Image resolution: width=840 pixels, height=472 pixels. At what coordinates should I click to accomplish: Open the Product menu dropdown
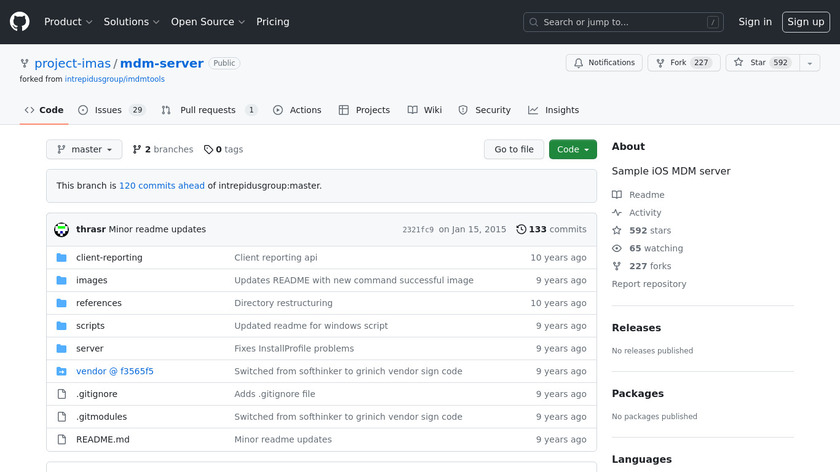pos(68,22)
